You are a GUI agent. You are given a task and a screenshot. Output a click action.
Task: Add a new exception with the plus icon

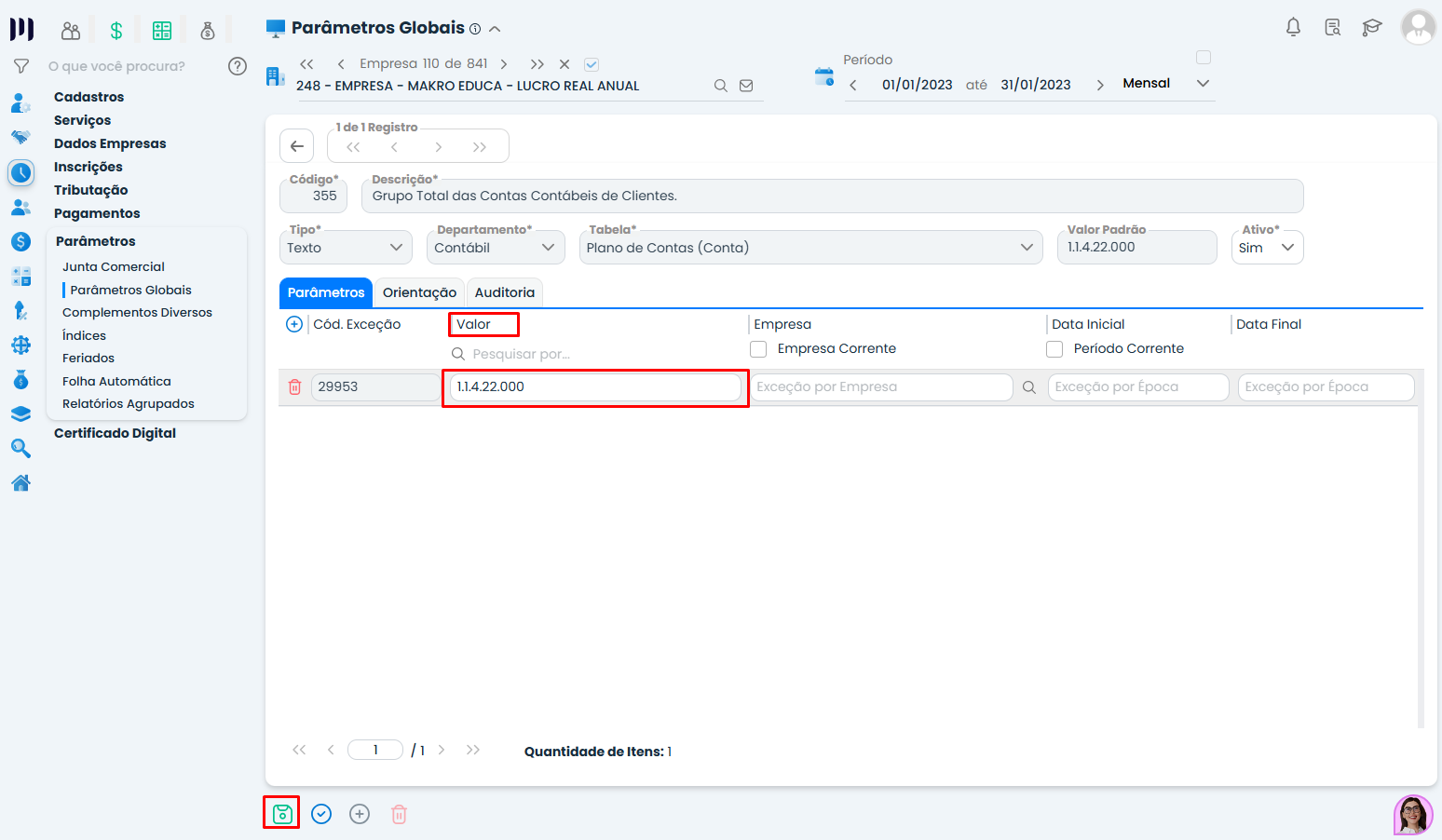click(x=294, y=323)
